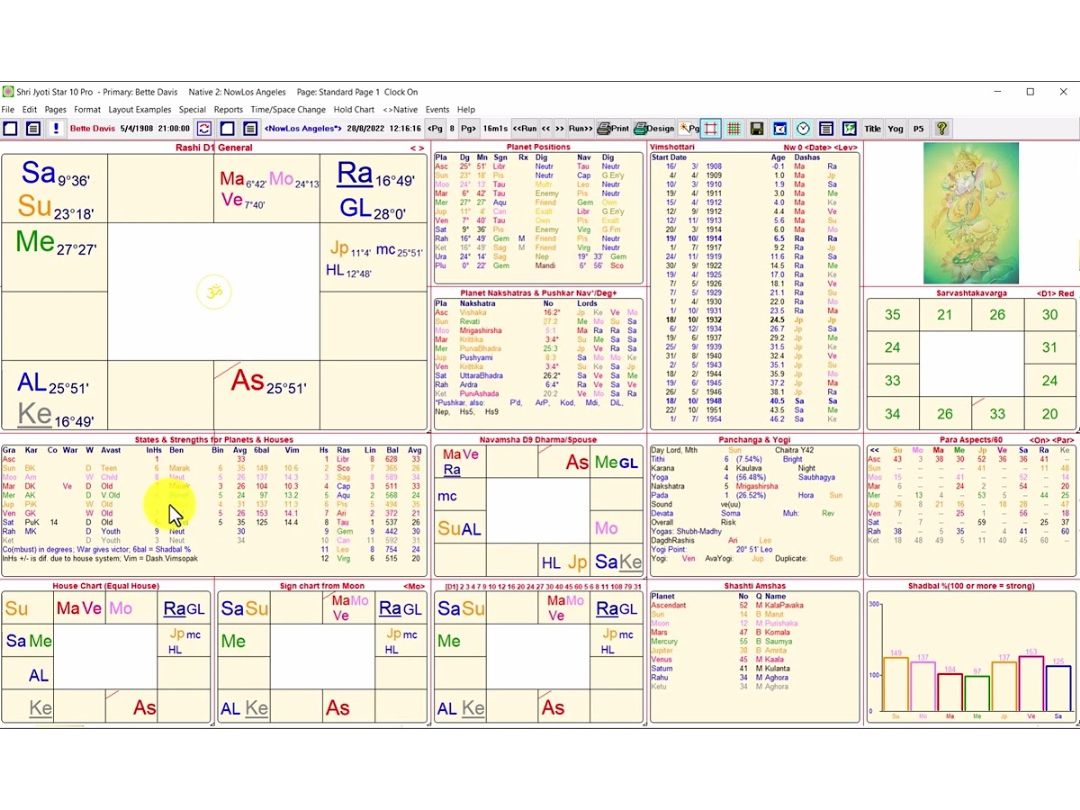1080x810 pixels.
Task: Go to previous page with <Pg
Action: tap(435, 129)
